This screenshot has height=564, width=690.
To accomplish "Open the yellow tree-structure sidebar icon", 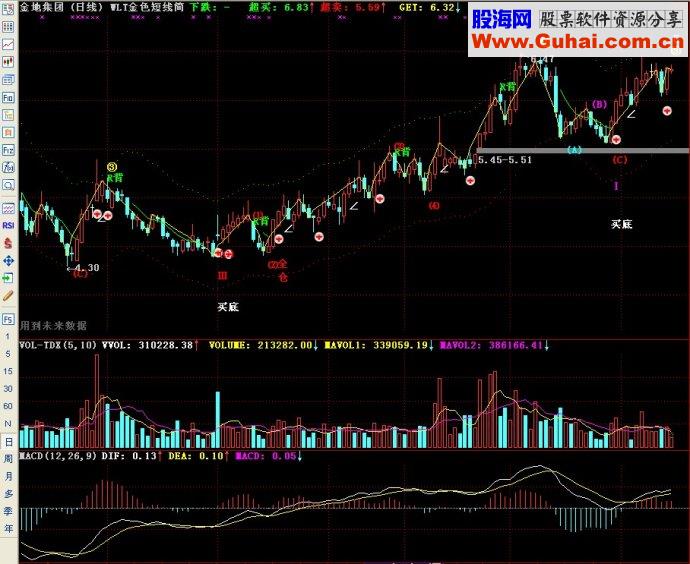I will [8, 115].
